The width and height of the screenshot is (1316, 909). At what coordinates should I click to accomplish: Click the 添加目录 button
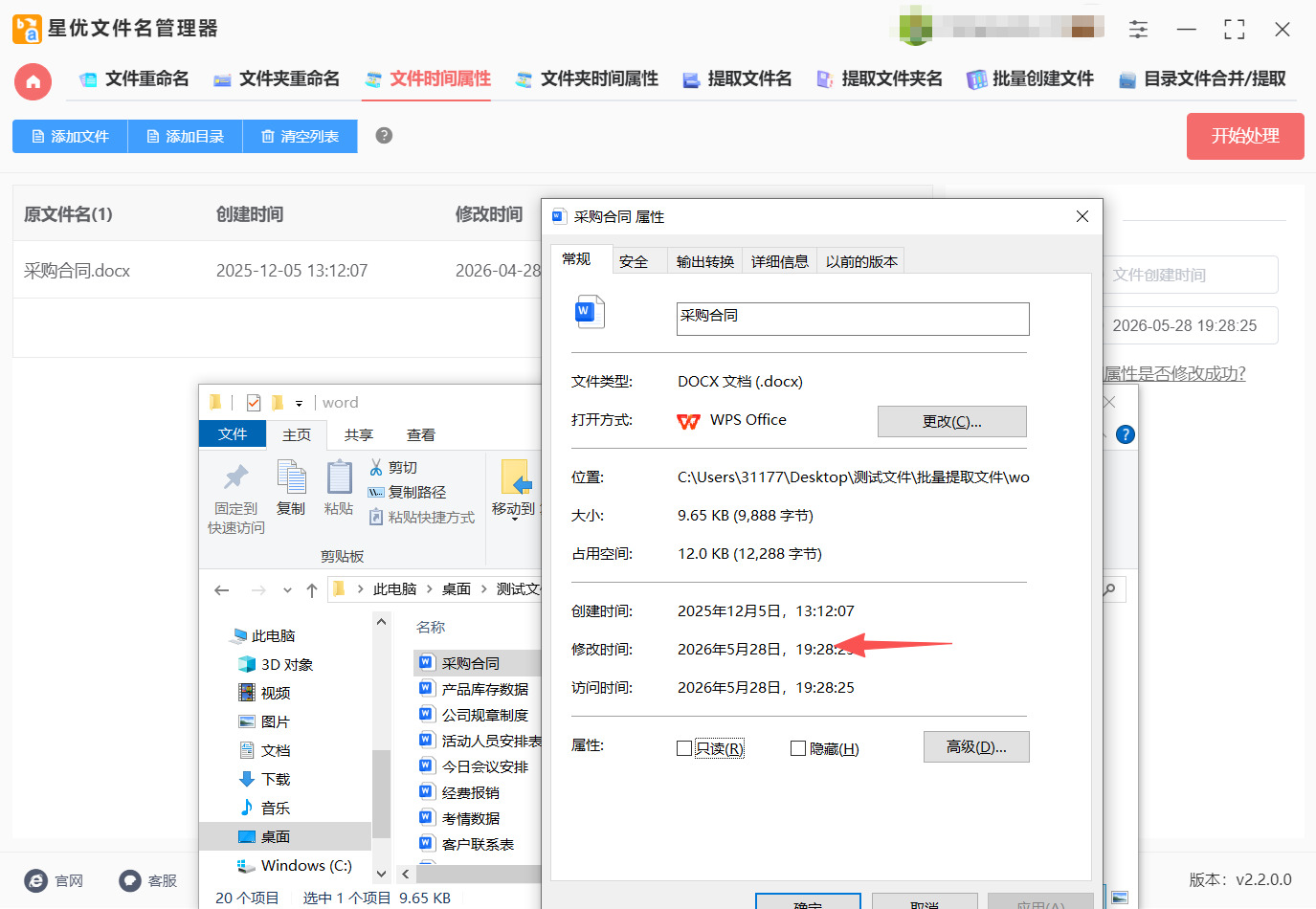click(x=185, y=136)
